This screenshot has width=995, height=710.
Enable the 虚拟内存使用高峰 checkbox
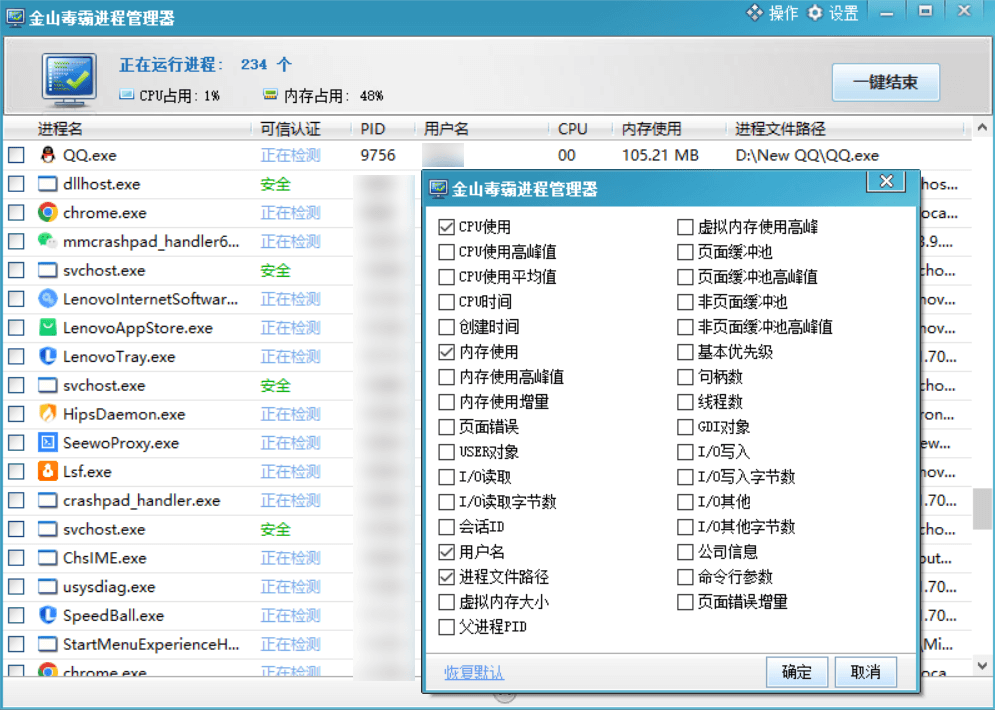685,227
